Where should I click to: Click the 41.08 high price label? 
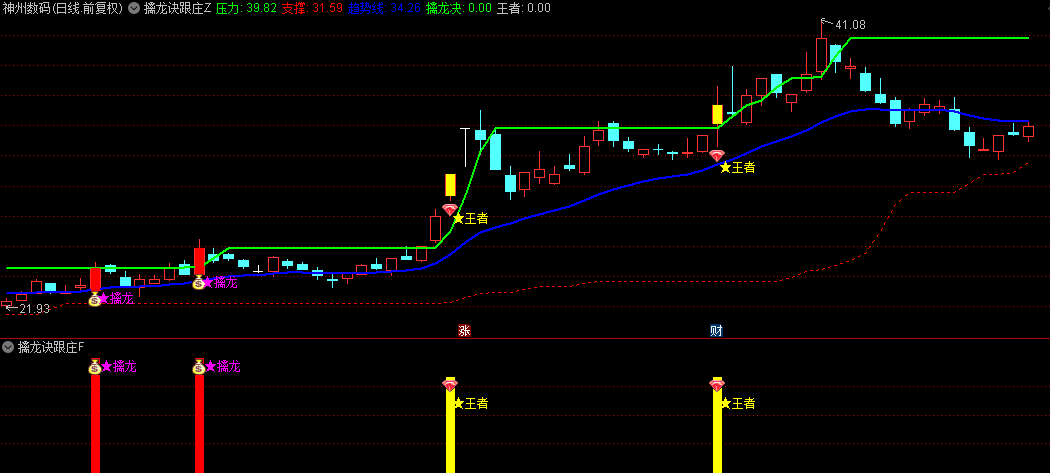point(850,25)
